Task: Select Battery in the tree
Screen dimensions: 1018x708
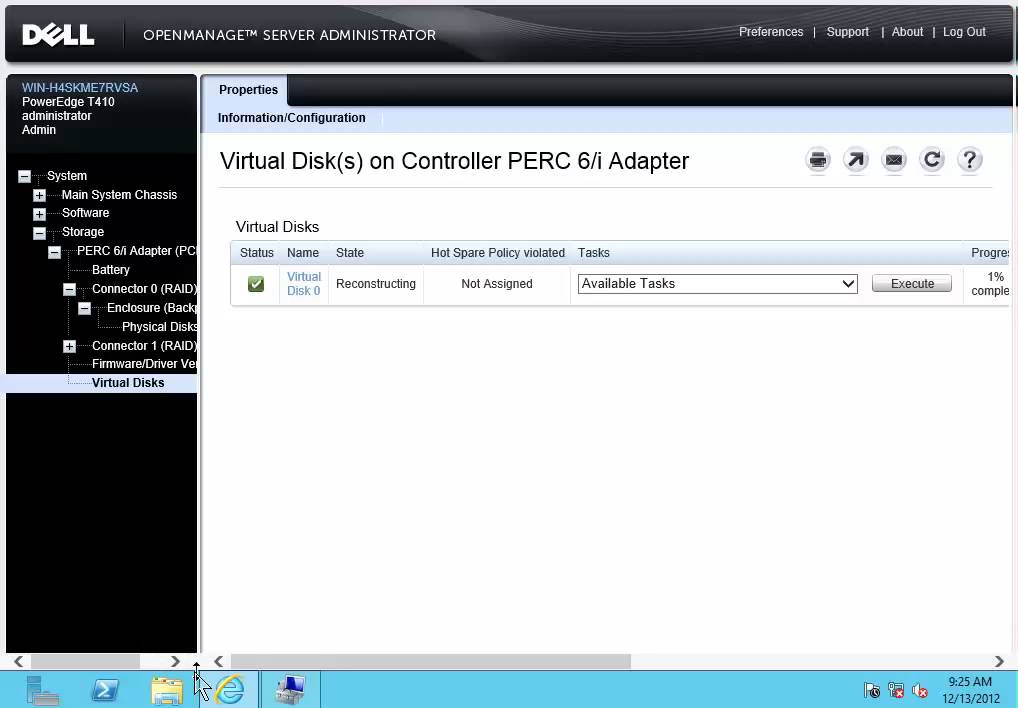Action: [x=110, y=269]
